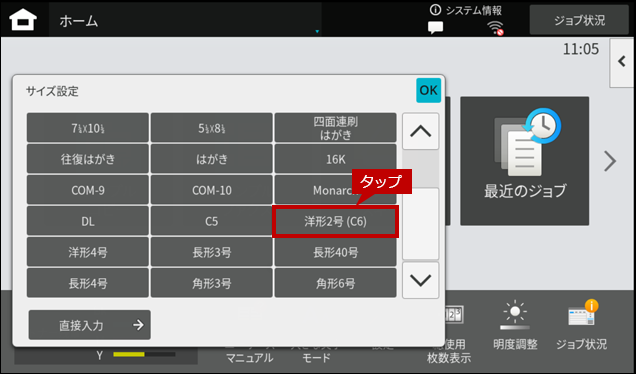The height and width of the screenshot is (374, 636).
Task: Move the size list down with down arrow
Action: click(x=421, y=280)
